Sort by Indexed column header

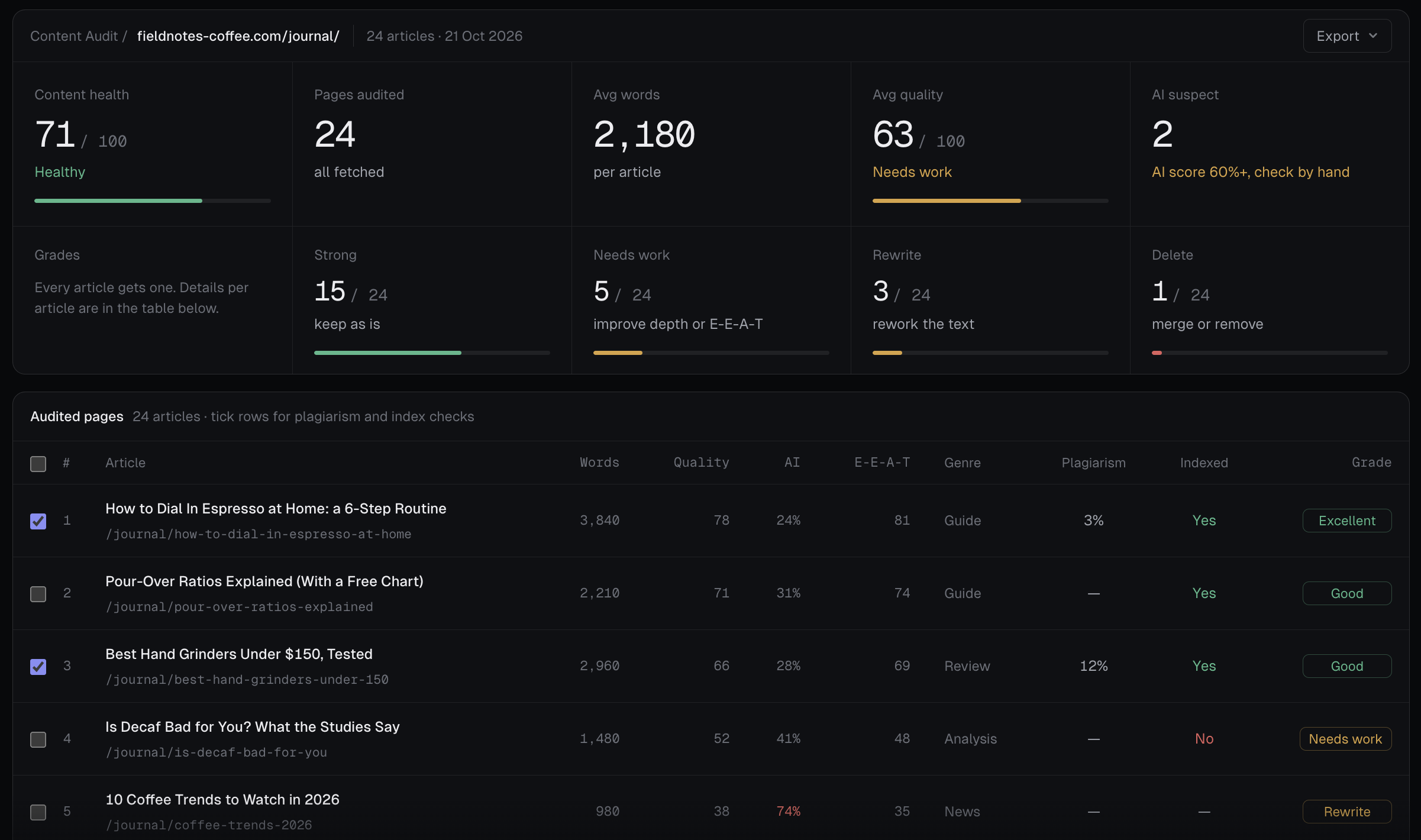tap(1204, 463)
